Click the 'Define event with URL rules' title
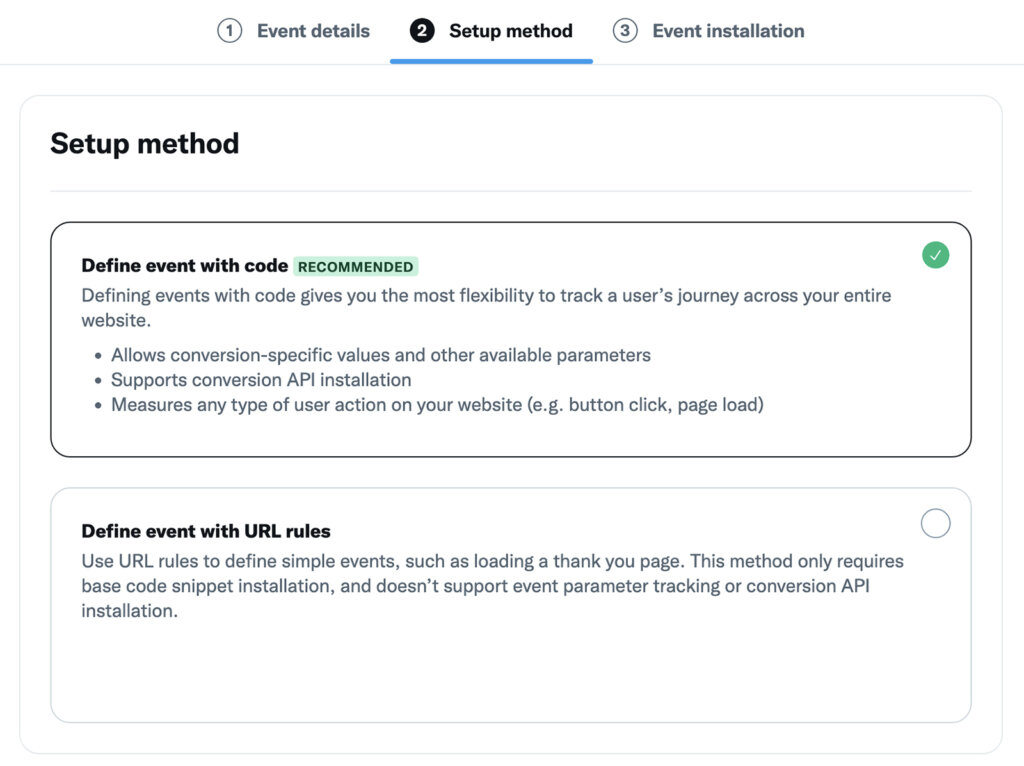The height and width of the screenshot is (766, 1024). (206, 531)
